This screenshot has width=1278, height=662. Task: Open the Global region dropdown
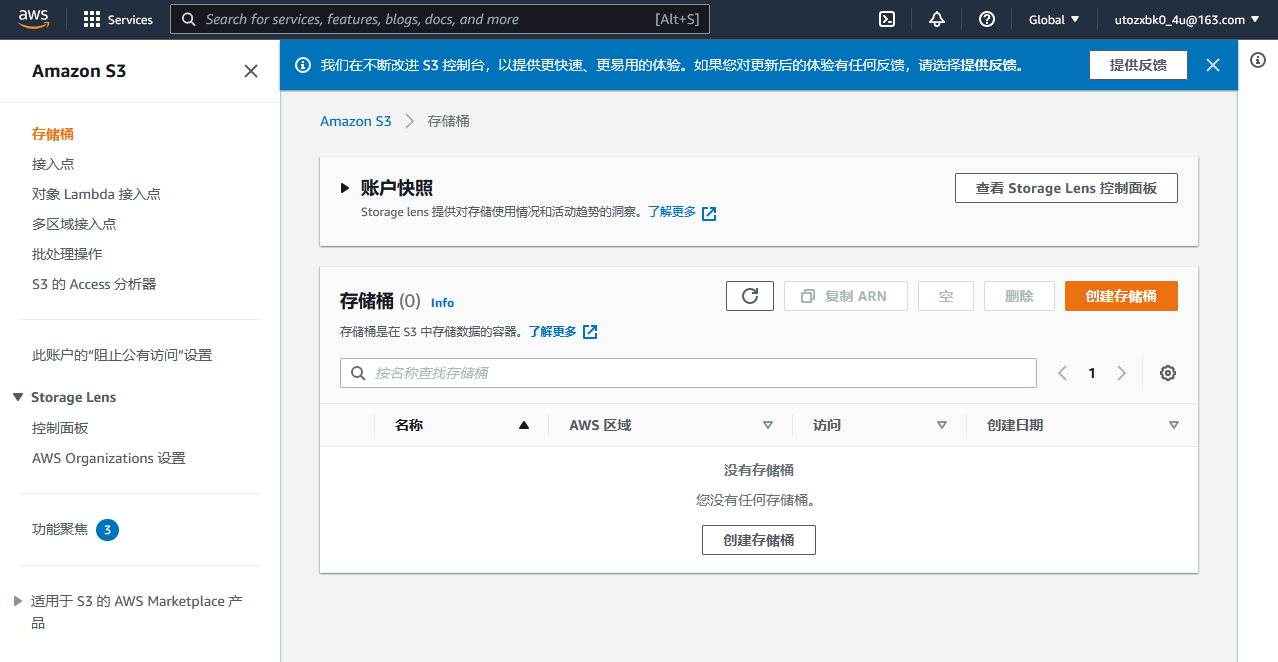pos(1054,19)
